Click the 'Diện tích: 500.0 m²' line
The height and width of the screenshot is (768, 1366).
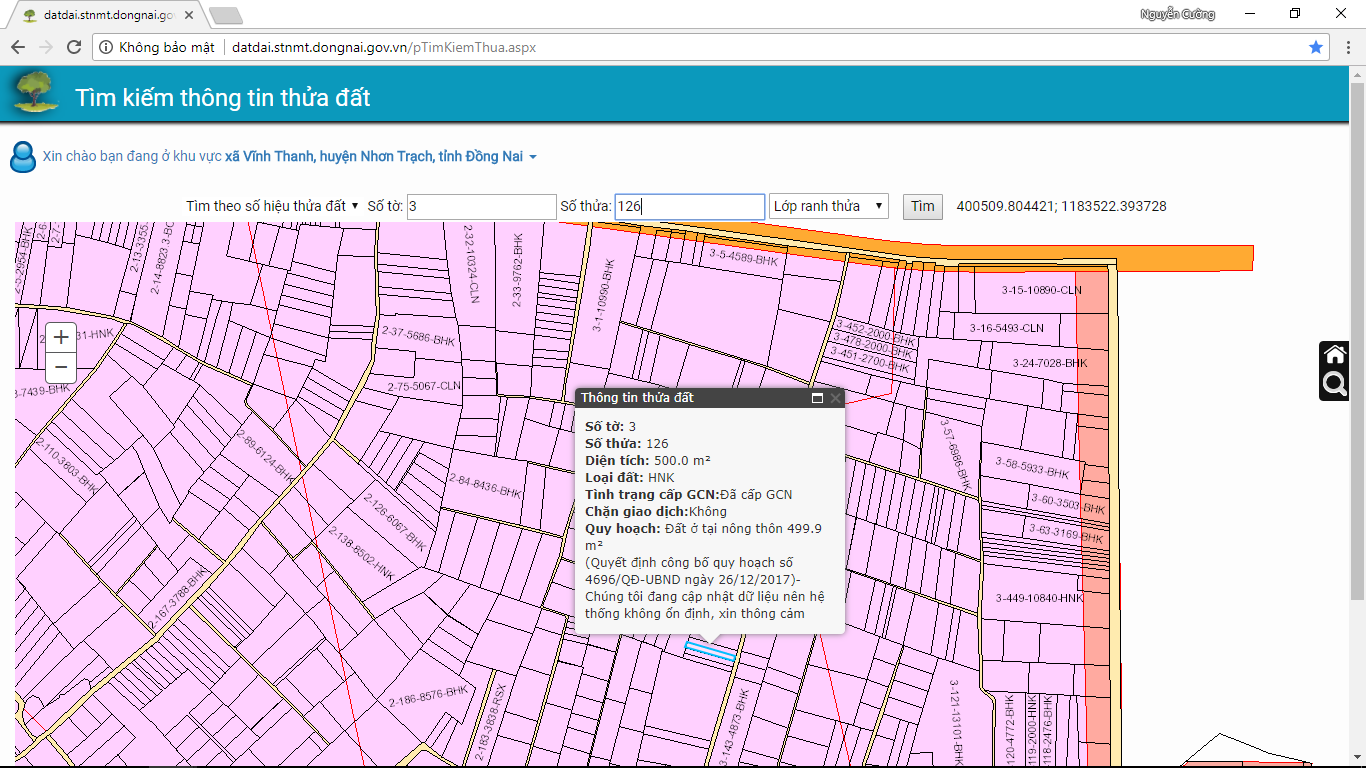point(648,460)
